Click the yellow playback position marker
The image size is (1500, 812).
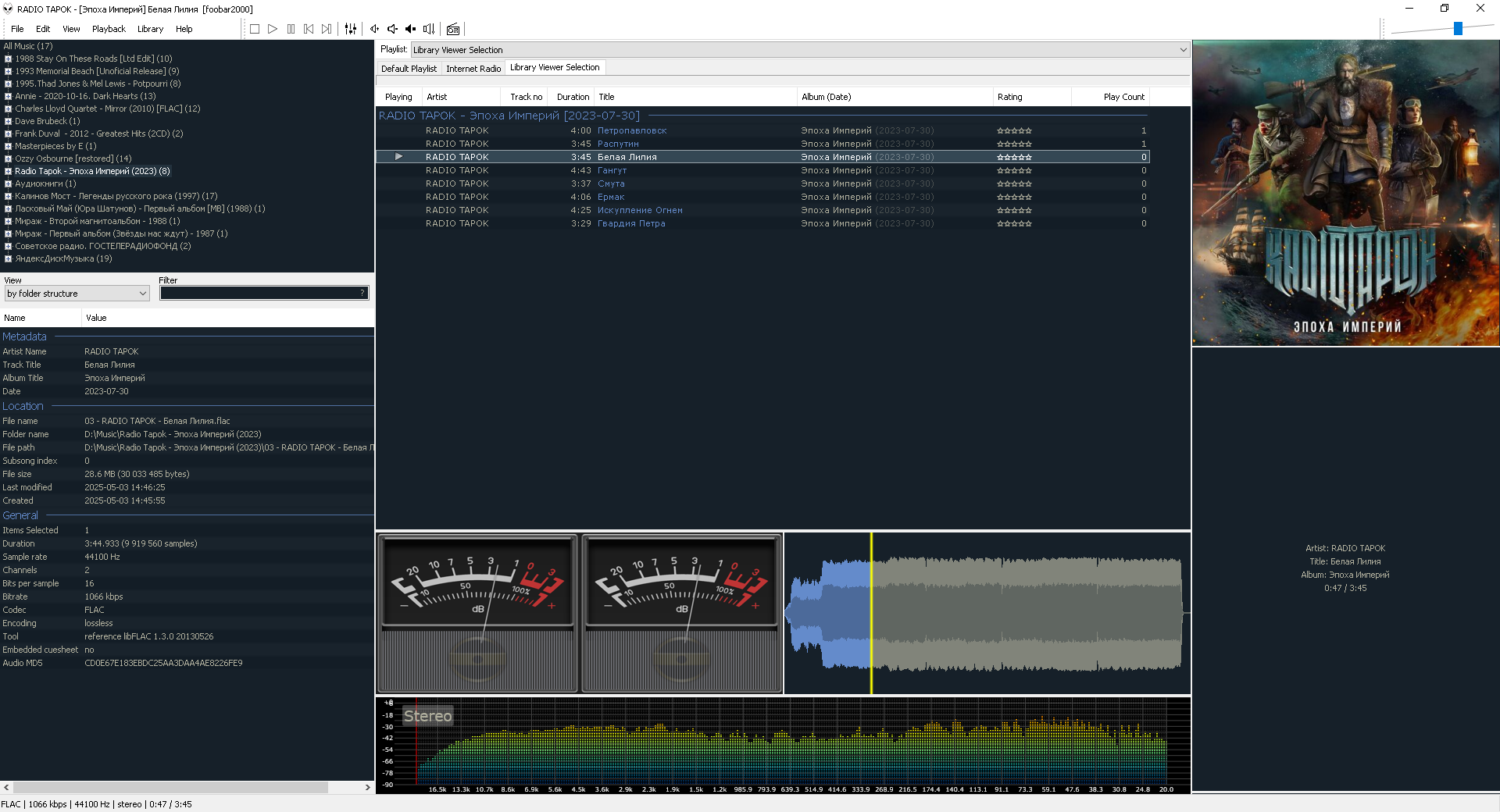[x=871, y=614]
